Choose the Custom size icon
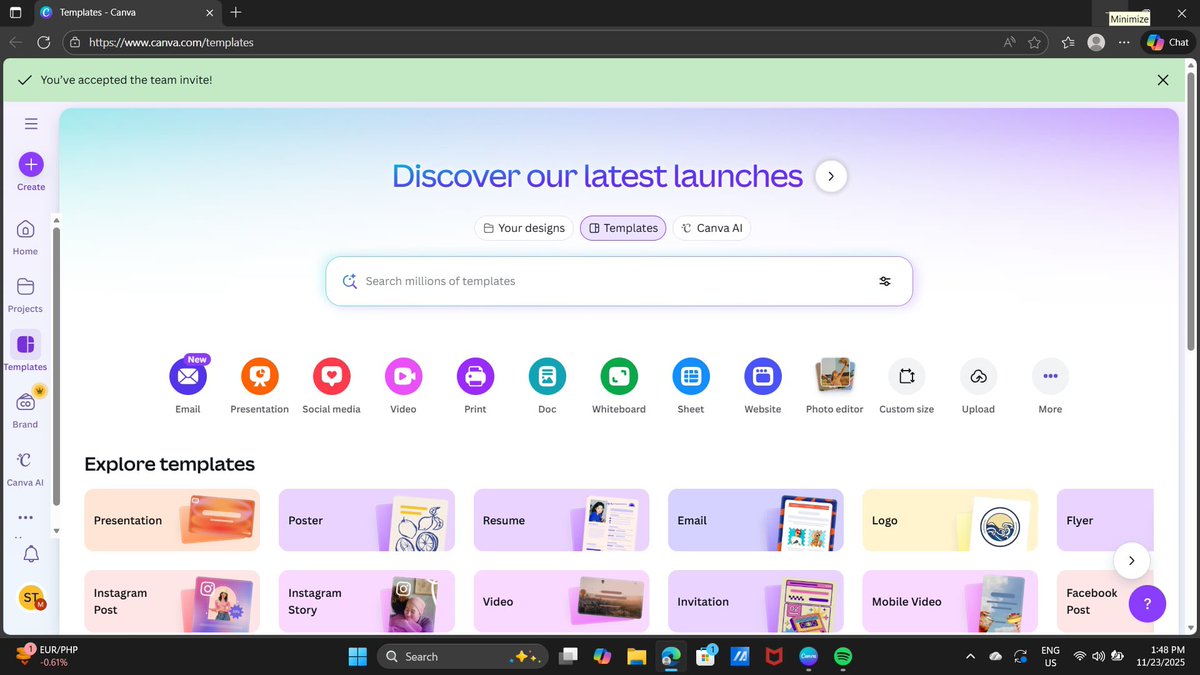 tap(907, 377)
